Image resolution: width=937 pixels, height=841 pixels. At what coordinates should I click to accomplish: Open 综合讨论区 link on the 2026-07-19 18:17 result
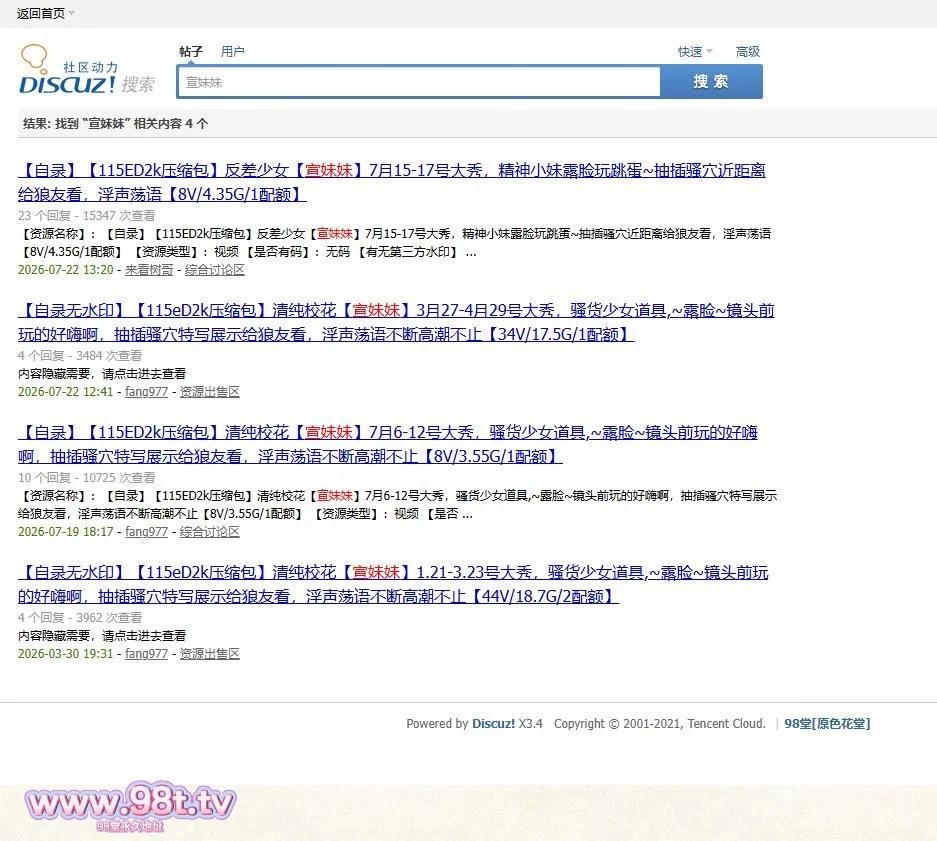(210, 531)
